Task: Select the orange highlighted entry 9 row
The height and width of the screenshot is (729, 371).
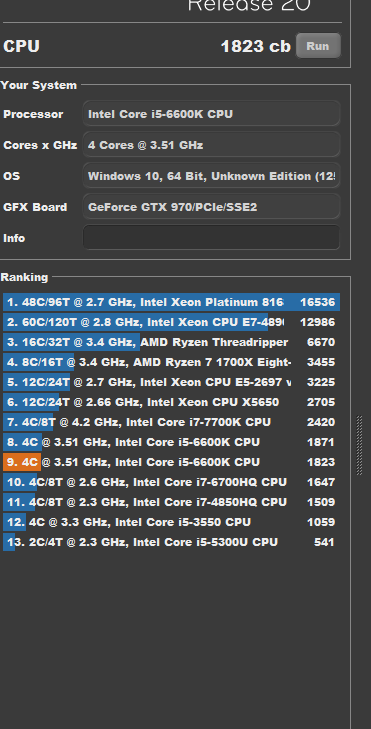Action: [172, 462]
